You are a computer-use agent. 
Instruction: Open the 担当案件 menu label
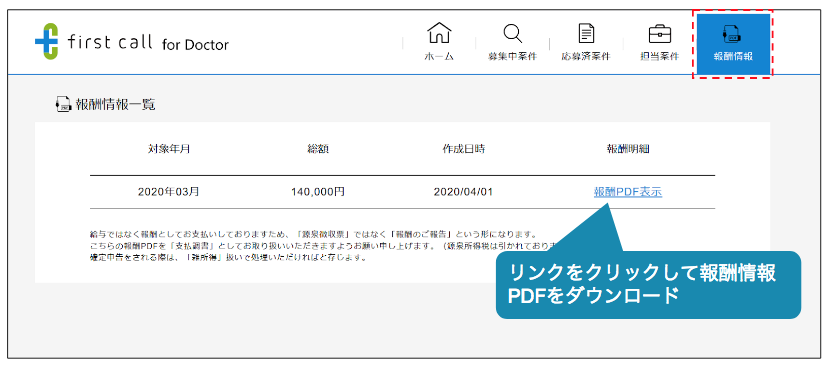(x=659, y=57)
